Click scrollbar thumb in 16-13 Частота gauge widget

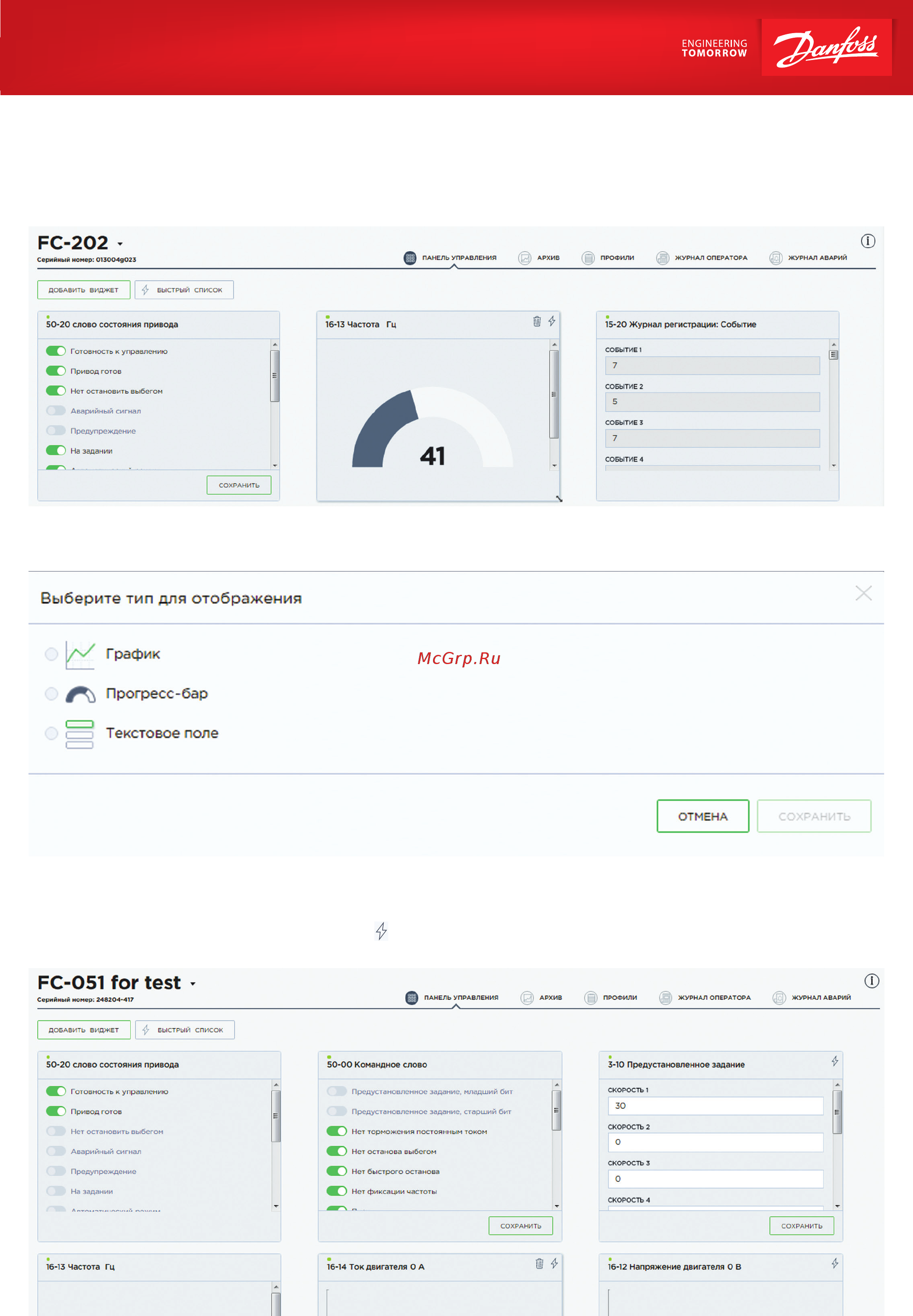[554, 394]
